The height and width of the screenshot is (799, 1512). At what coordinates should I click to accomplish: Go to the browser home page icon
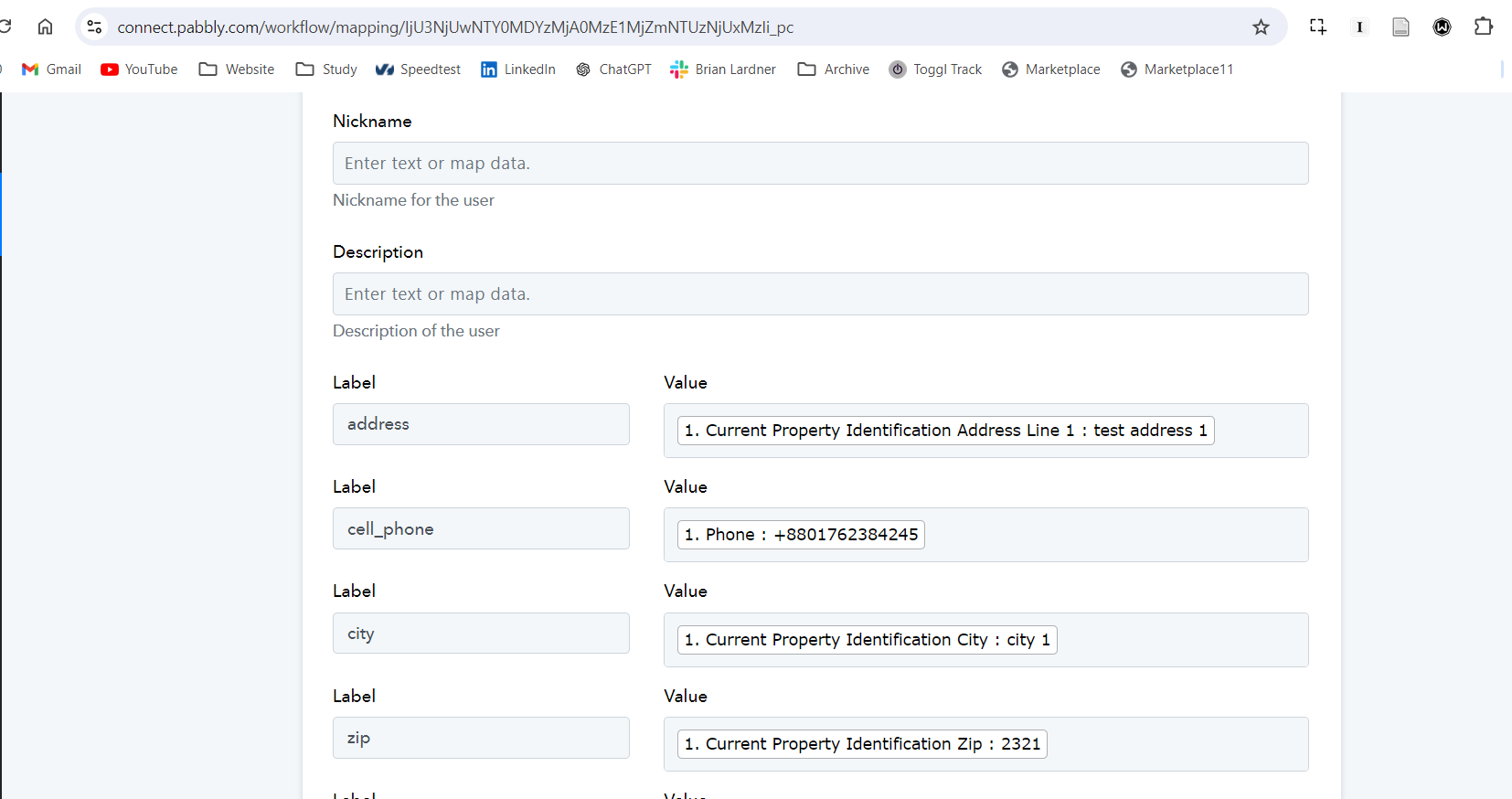(x=45, y=27)
